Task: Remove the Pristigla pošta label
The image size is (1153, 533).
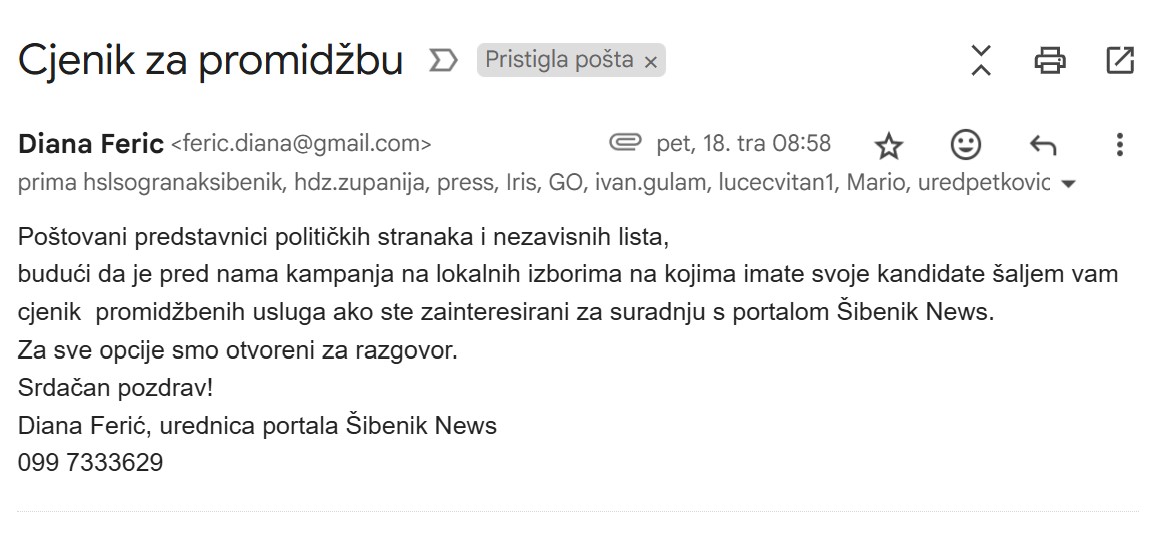Action: tap(650, 62)
